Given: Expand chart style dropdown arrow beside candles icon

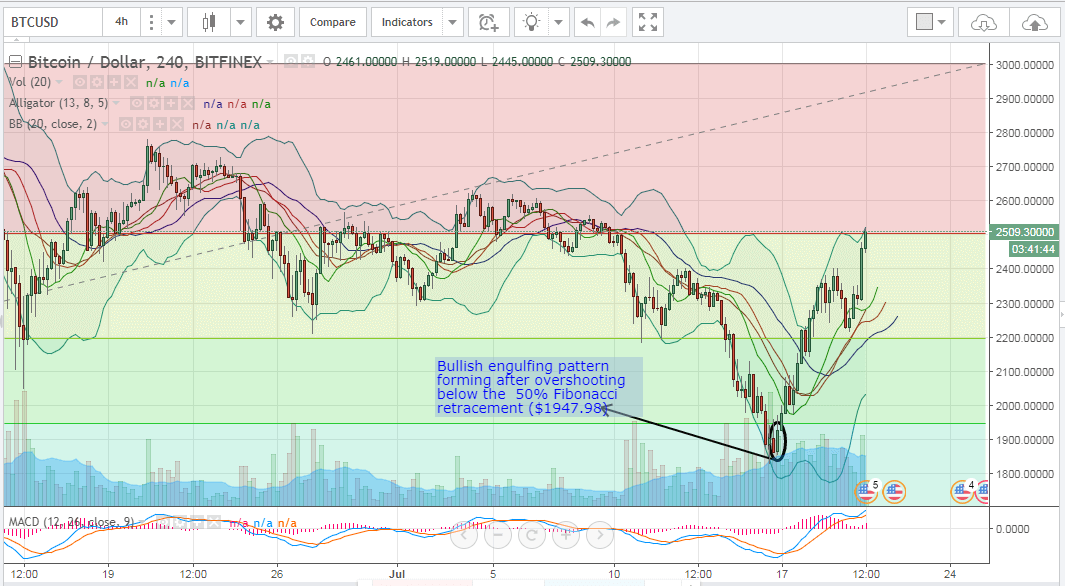Looking at the screenshot, I should [x=240, y=22].
